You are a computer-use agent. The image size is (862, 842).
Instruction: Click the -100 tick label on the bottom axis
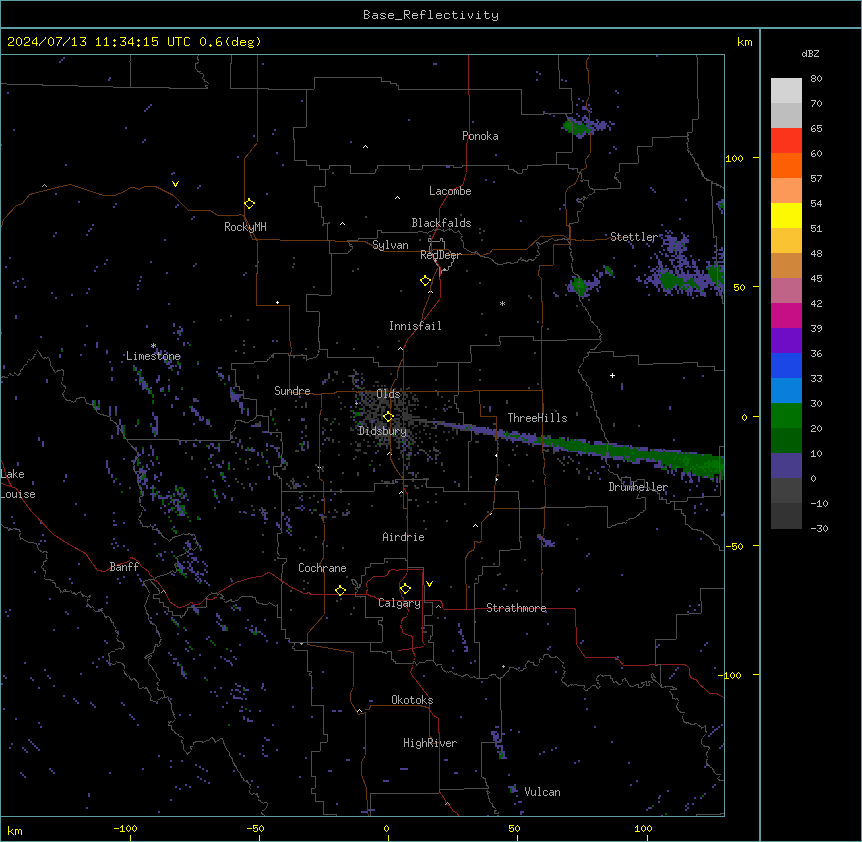pos(125,828)
